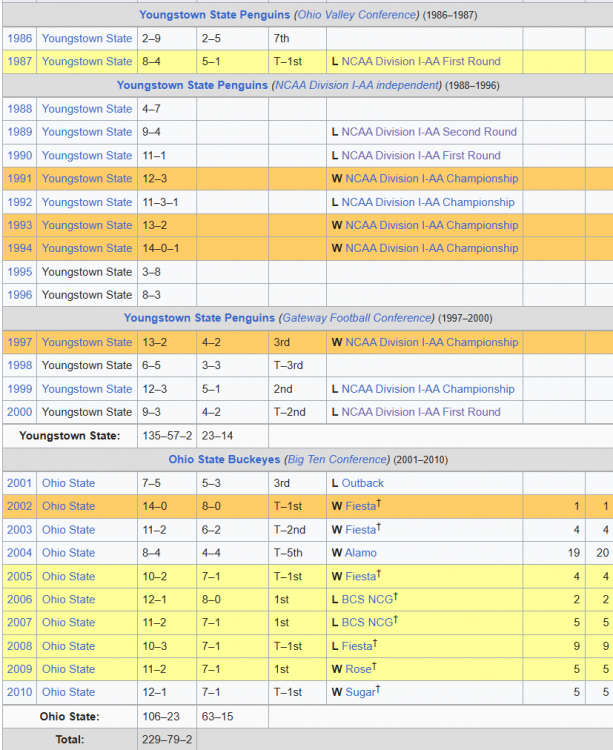Image resolution: width=613 pixels, height=750 pixels.
Task: Select the 2002 season year link
Action: (x=19, y=506)
